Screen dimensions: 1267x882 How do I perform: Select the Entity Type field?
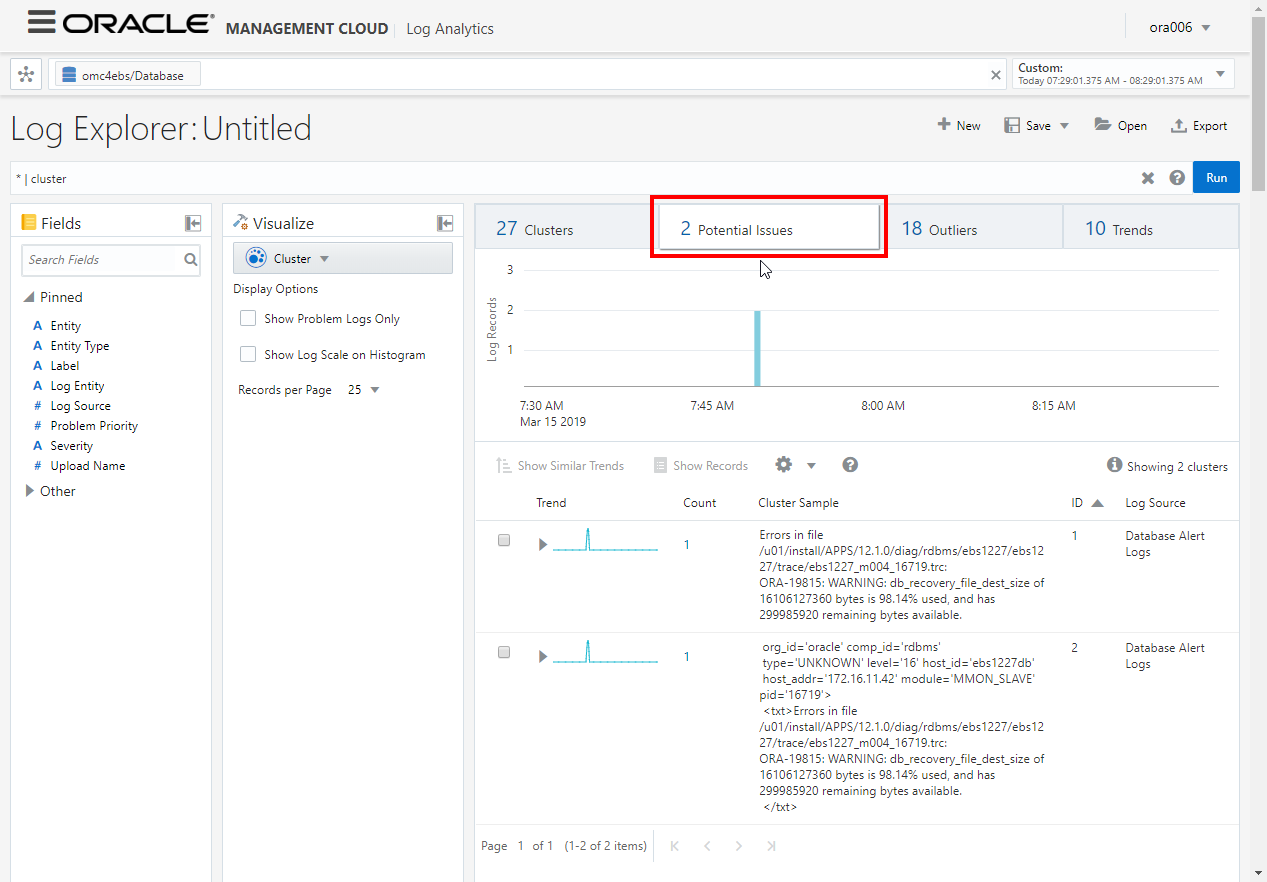click(80, 346)
